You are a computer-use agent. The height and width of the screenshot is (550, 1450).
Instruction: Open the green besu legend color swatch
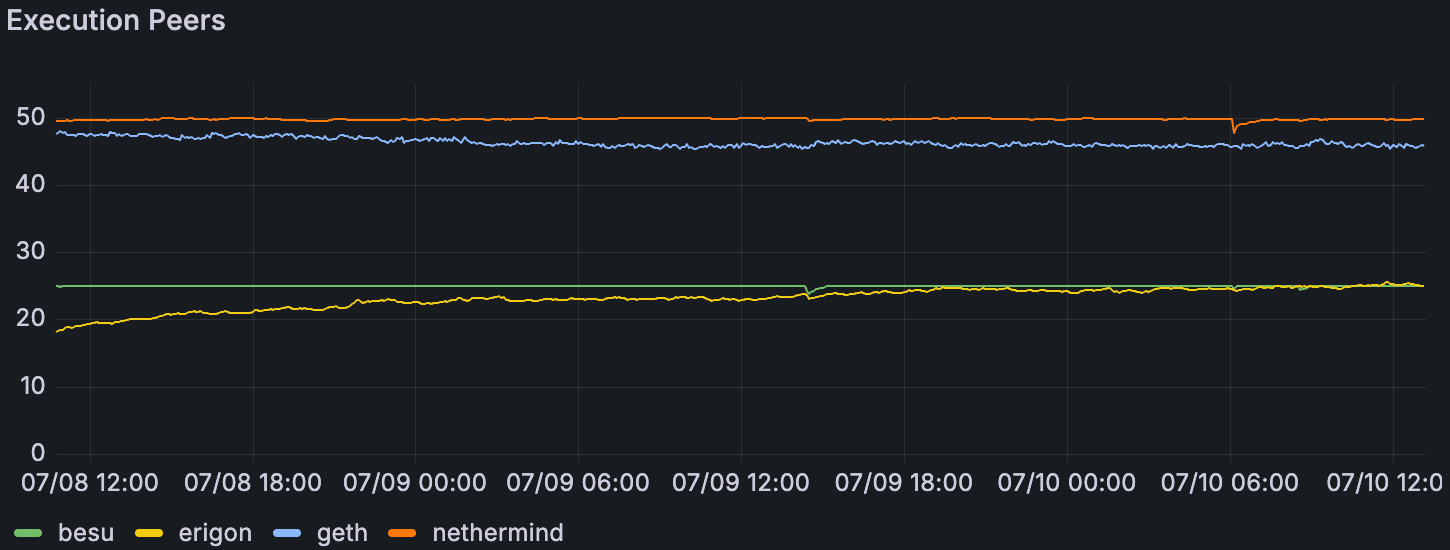point(29,533)
